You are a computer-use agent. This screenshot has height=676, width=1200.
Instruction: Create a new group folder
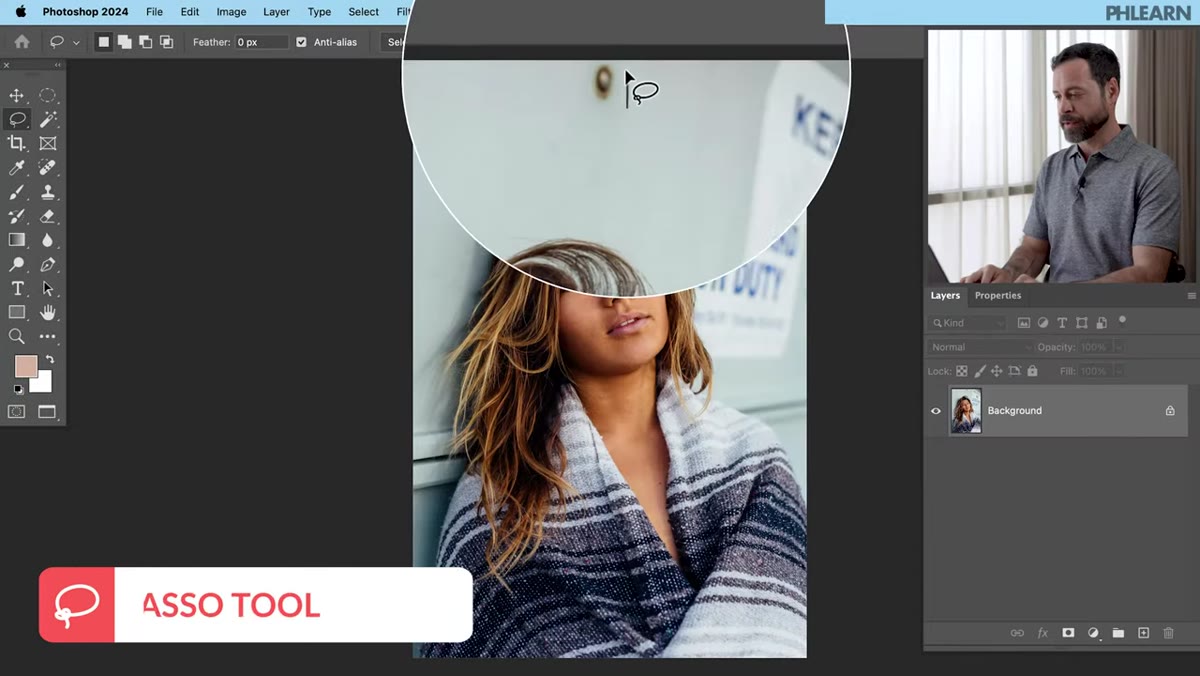click(x=1118, y=633)
